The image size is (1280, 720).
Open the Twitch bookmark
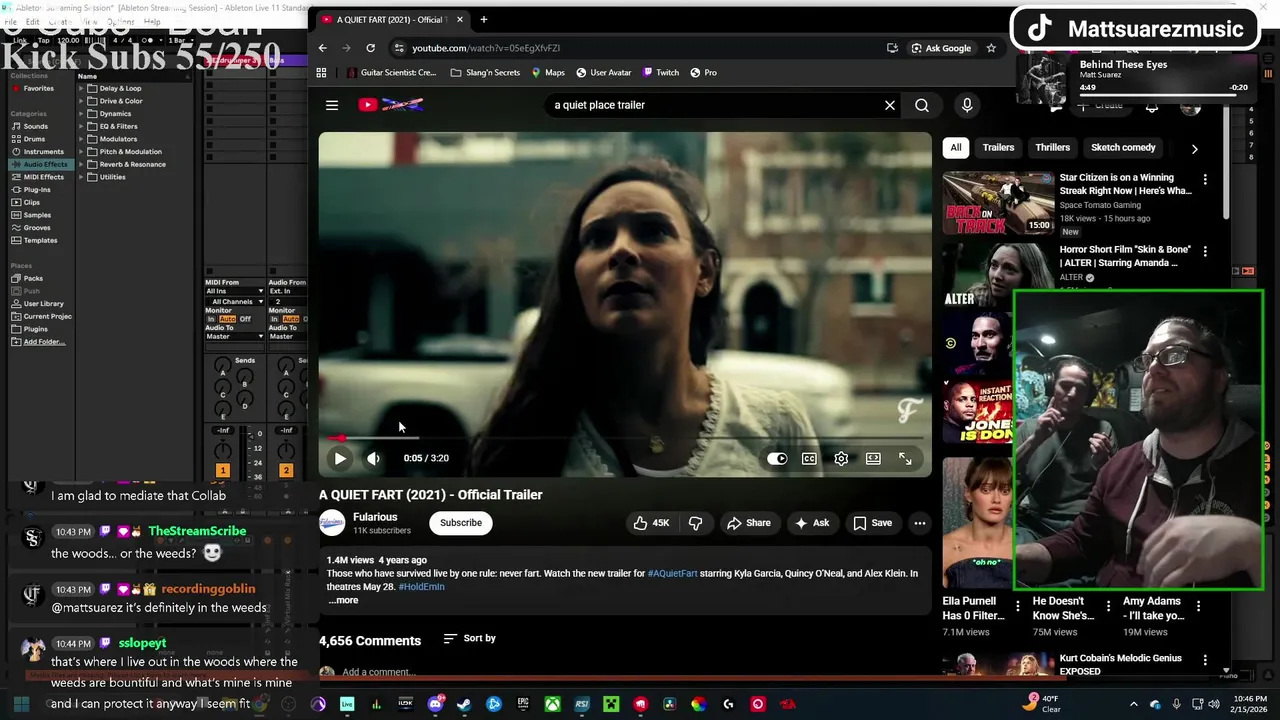(660, 72)
